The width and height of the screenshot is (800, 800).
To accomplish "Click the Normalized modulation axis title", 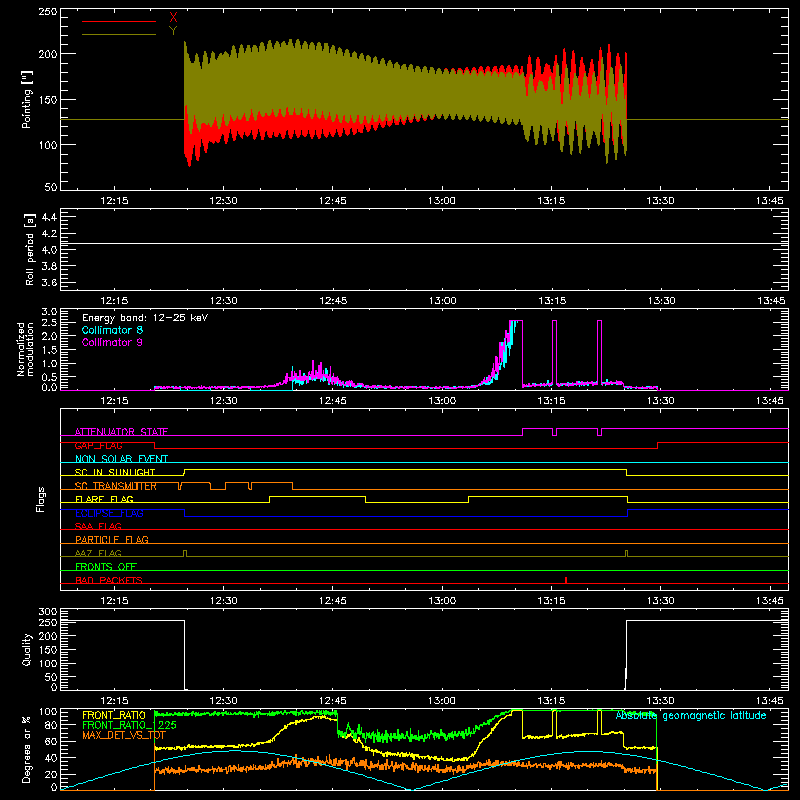I will coord(26,349).
